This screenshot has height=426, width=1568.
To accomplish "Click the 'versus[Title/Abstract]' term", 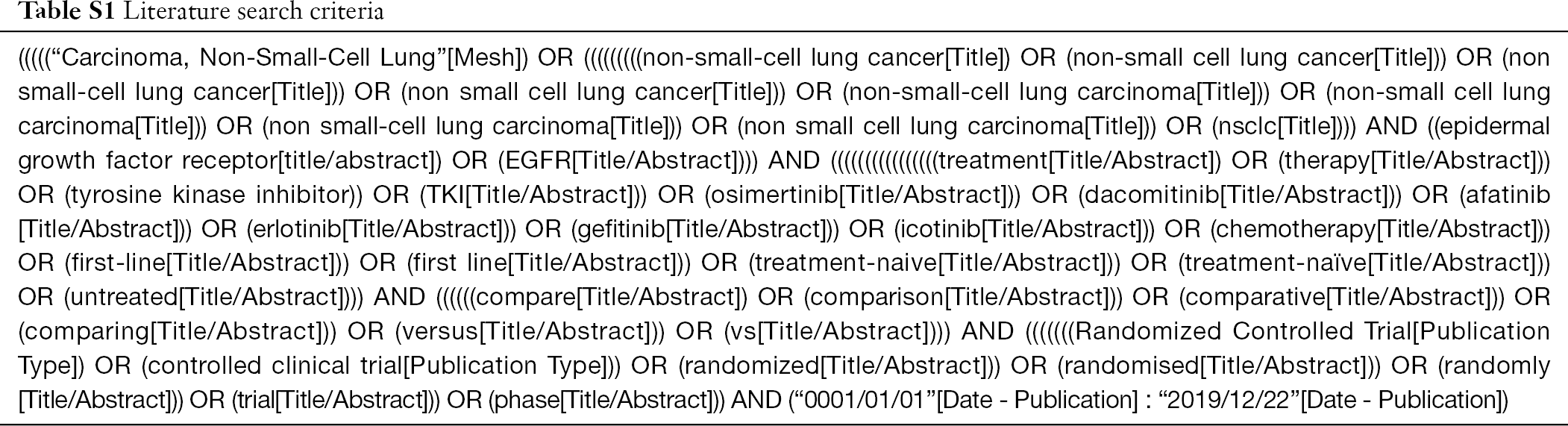I will (527, 331).
